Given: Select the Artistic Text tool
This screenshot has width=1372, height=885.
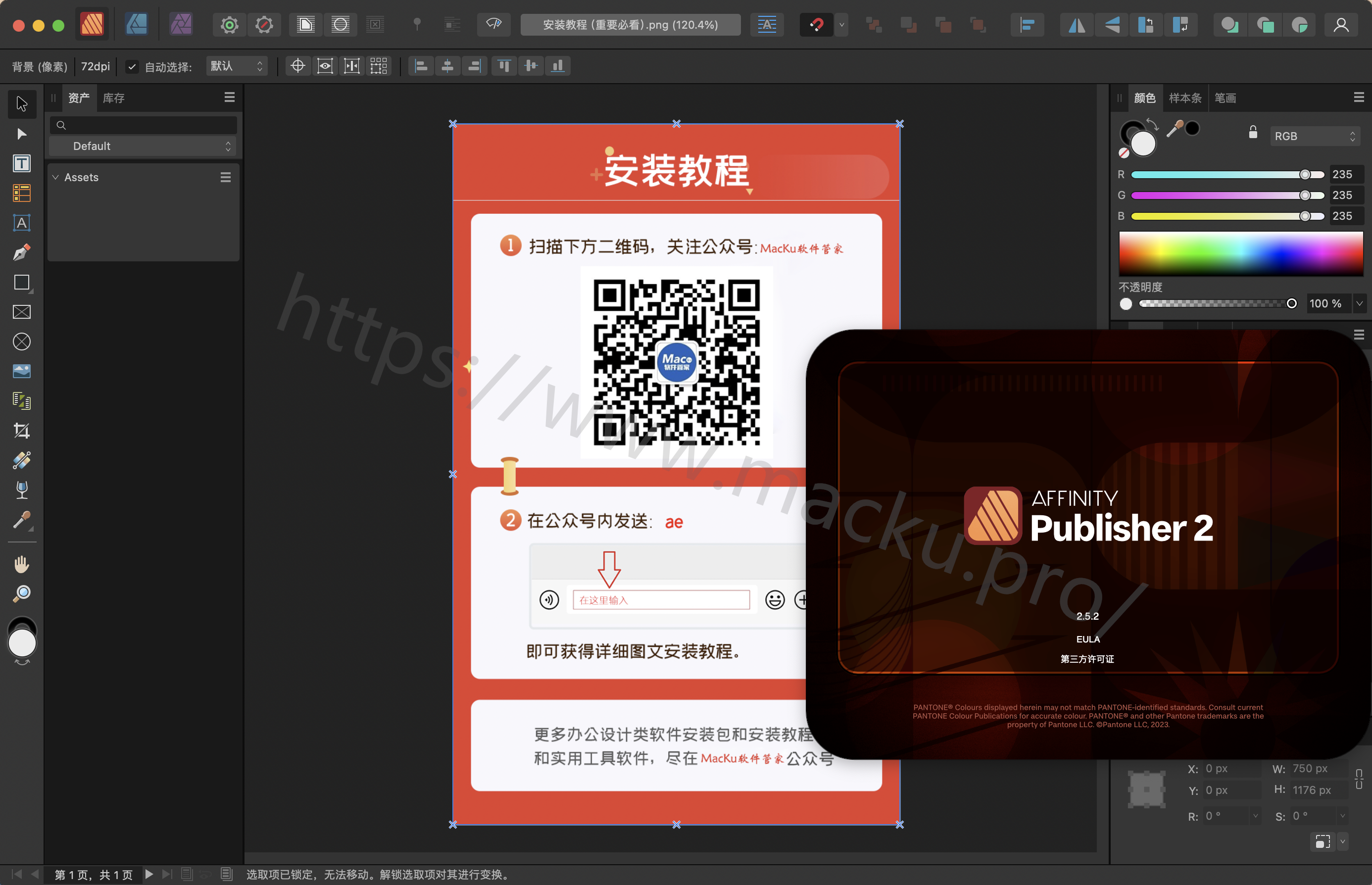Looking at the screenshot, I should coord(22,223).
